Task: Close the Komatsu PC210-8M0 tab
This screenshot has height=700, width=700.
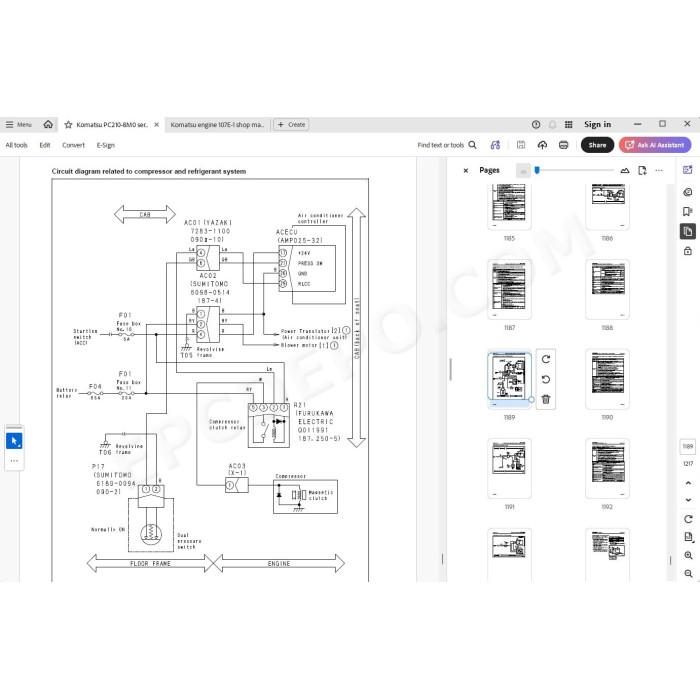Action: tap(157, 125)
